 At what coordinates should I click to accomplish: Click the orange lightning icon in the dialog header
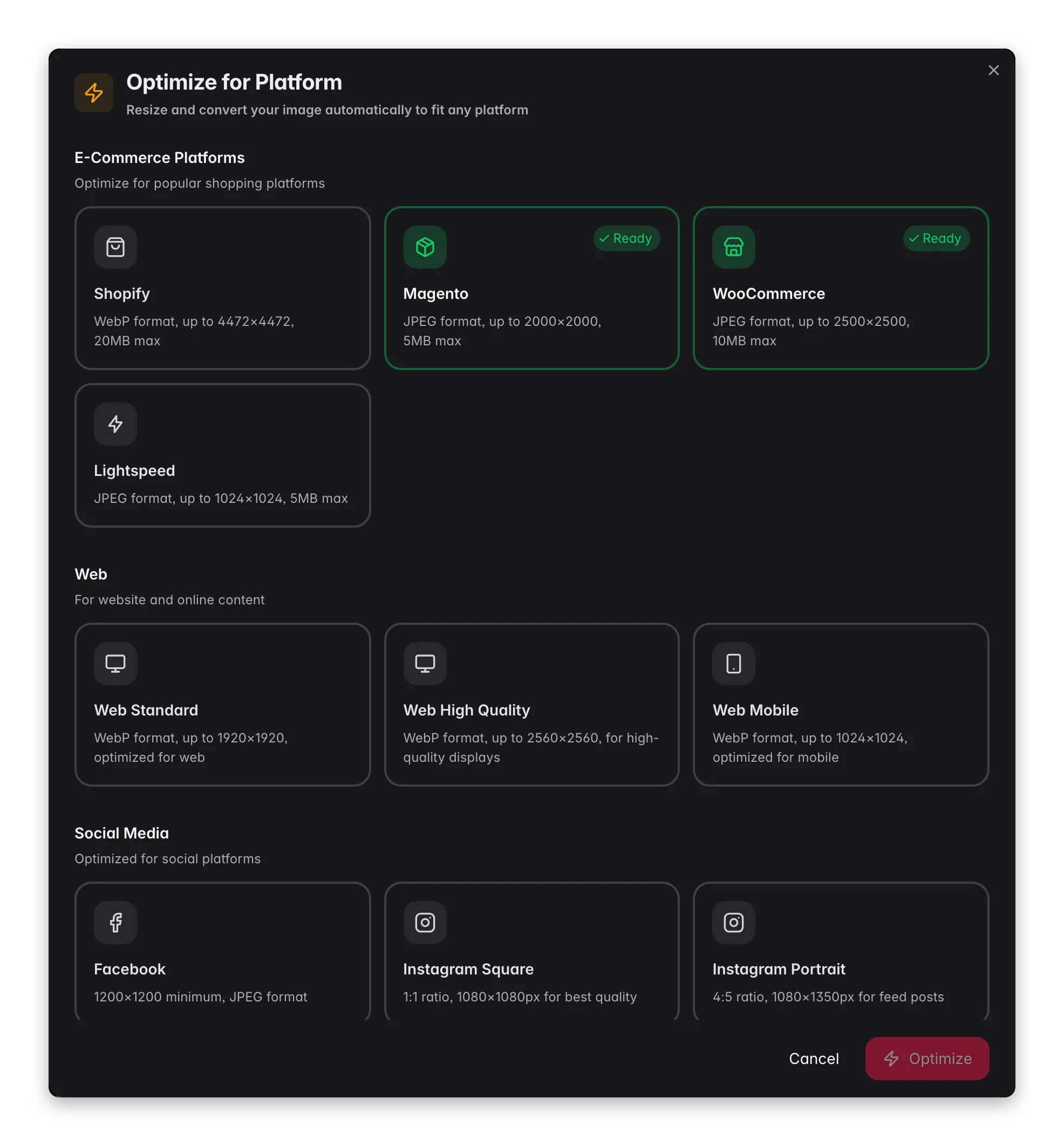tap(94, 92)
